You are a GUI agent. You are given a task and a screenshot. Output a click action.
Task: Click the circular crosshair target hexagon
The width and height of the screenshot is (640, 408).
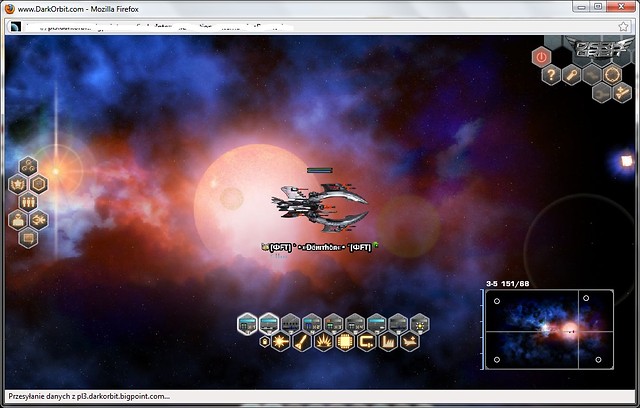tap(612, 75)
